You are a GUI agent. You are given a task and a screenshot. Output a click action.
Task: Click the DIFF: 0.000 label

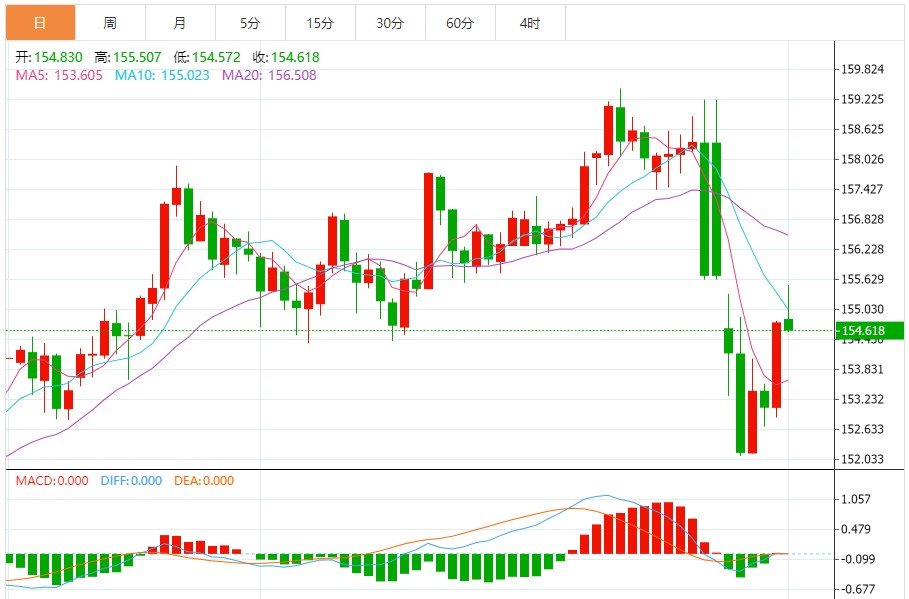[x=131, y=481]
